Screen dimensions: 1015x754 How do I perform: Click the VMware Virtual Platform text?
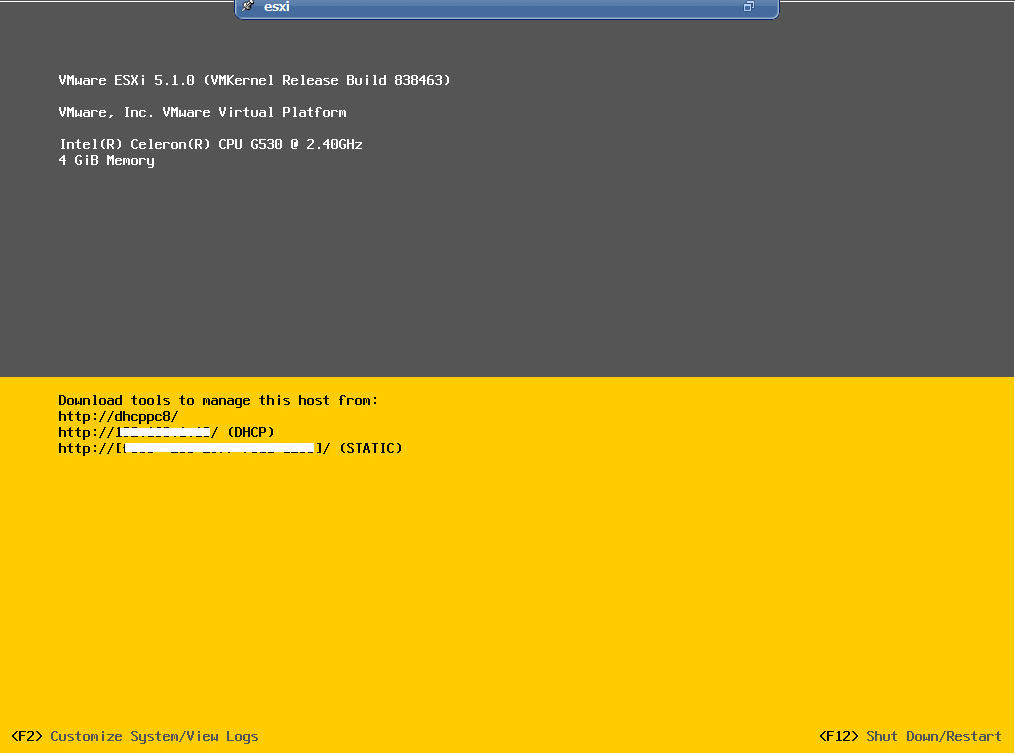tap(203, 112)
